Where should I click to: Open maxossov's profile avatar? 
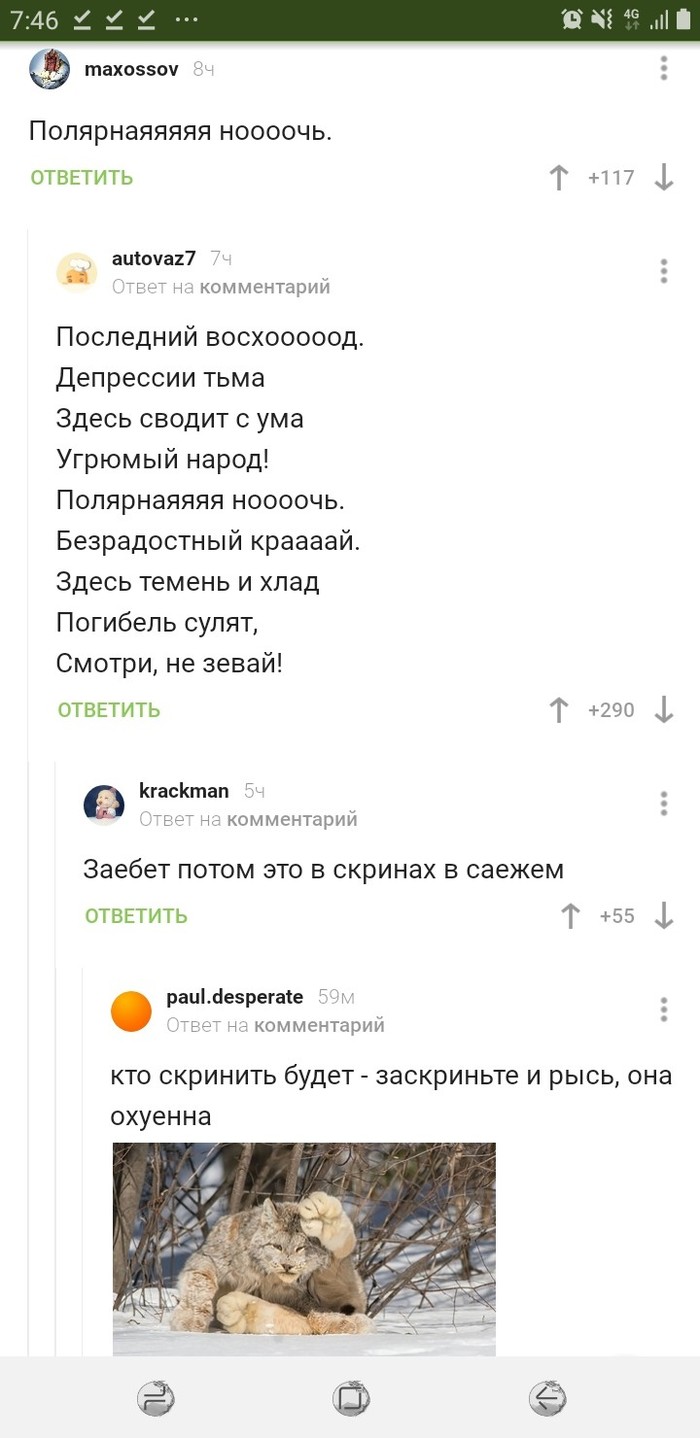pos(48,69)
